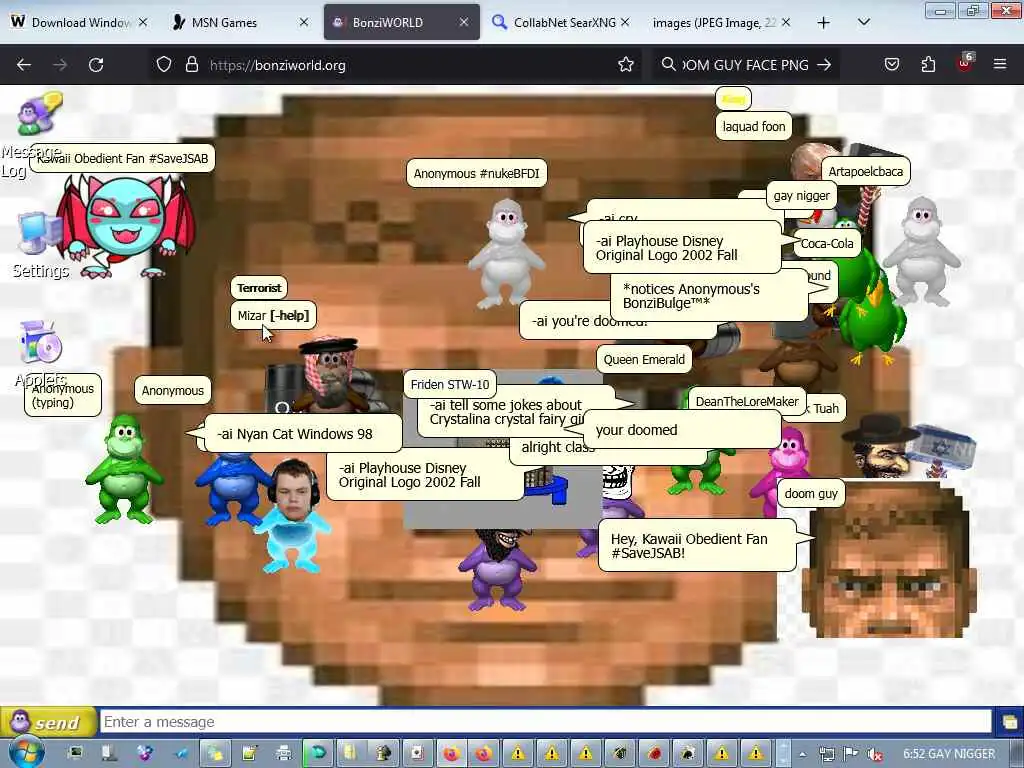
Task: Reload the BonziWORLD page
Action: tap(96, 65)
